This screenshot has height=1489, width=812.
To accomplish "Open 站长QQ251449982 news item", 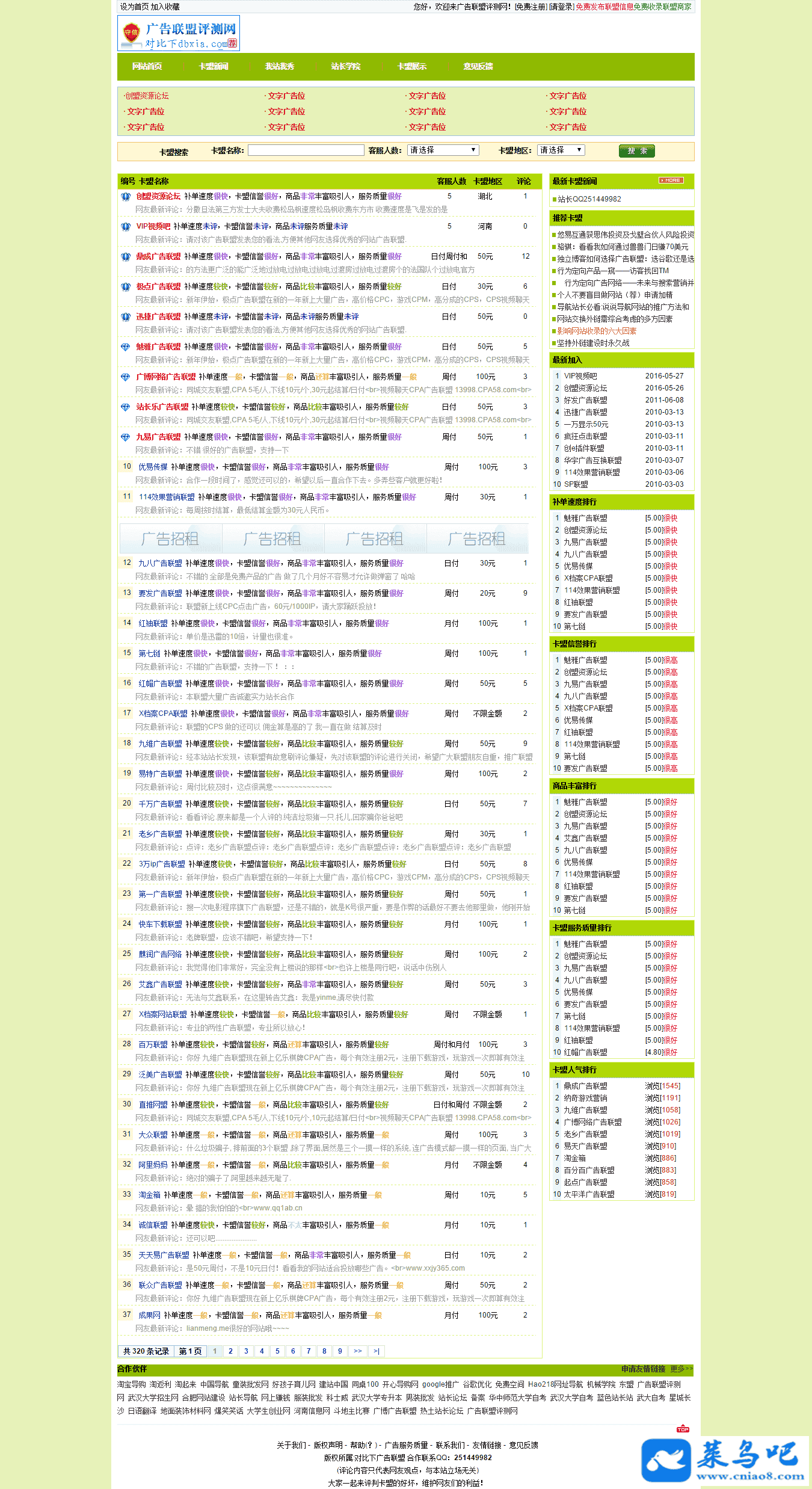I will [x=589, y=199].
